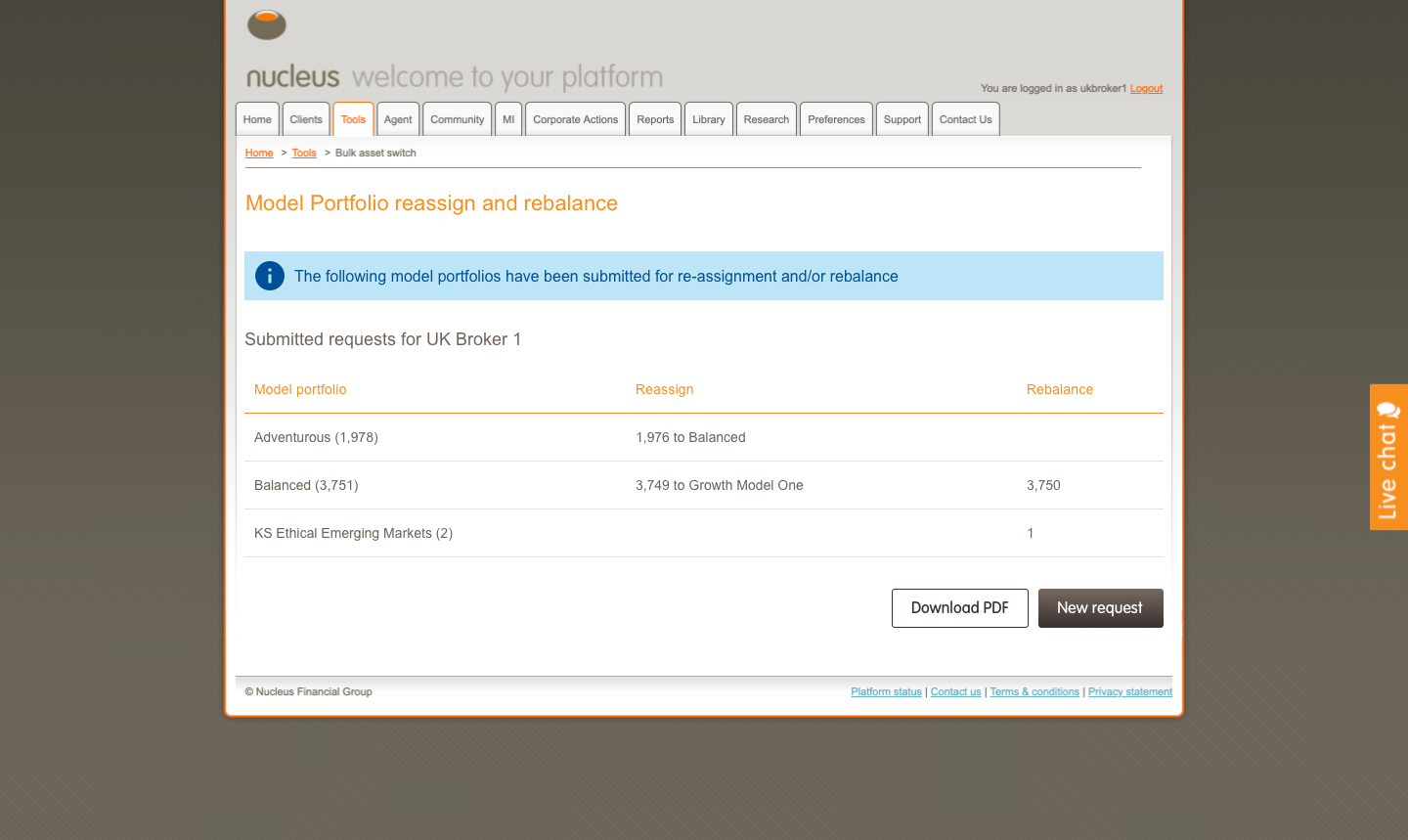Select the Preferences tab
The width and height of the screenshot is (1408, 840).
[836, 119]
